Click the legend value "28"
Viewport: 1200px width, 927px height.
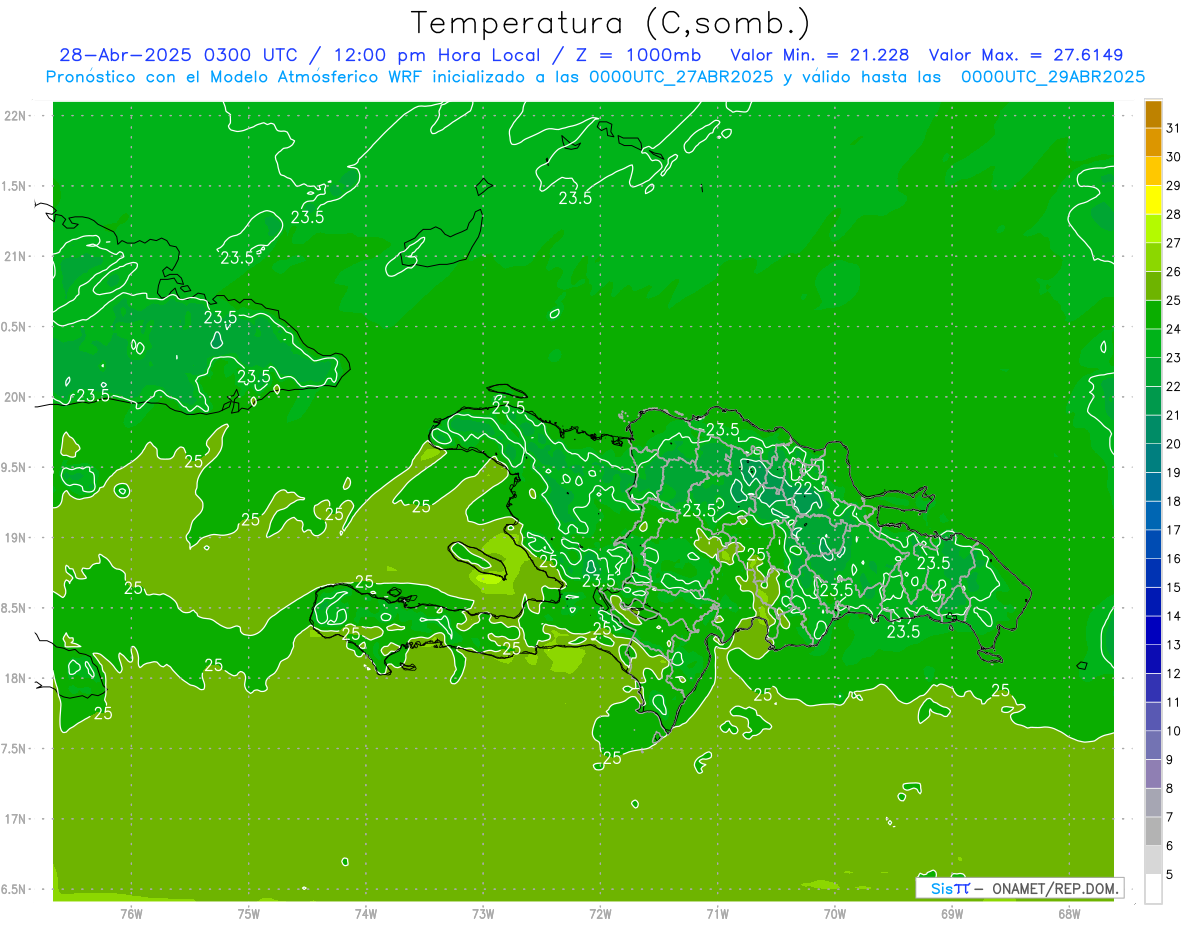[1175, 214]
